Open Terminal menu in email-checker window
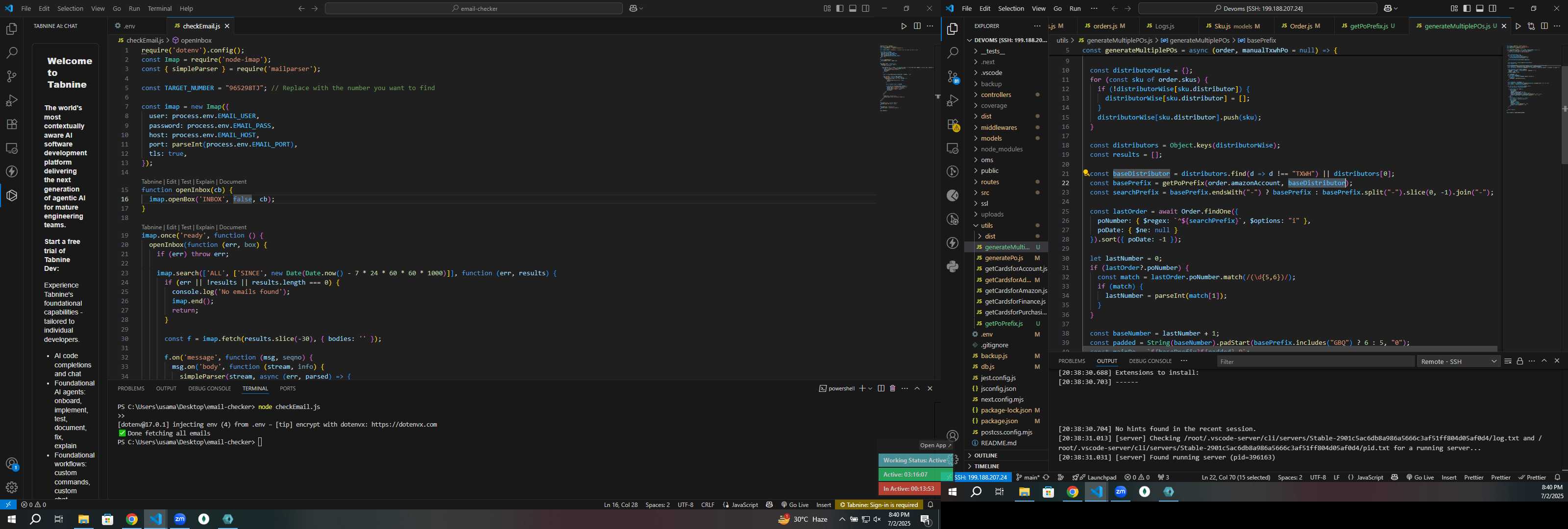Viewport: 1568px width, 529px height. (159, 8)
